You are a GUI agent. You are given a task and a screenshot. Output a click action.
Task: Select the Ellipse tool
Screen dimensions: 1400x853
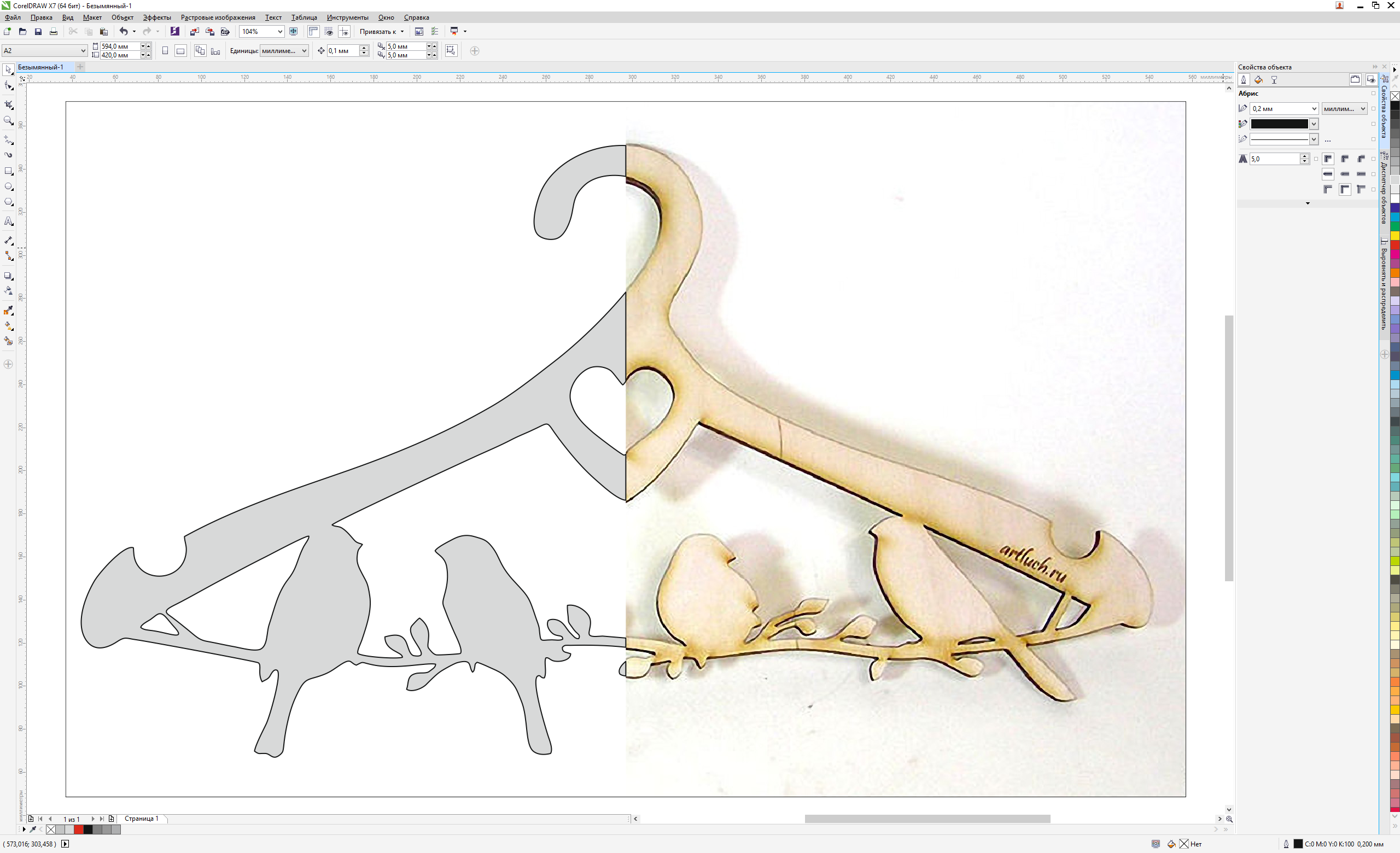(9, 186)
